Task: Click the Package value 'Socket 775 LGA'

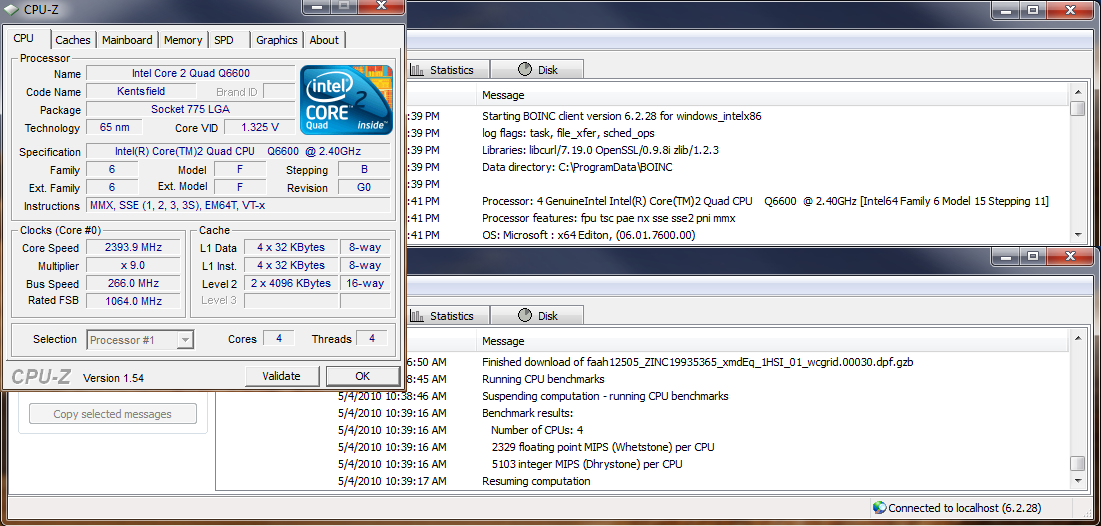Action: point(190,110)
